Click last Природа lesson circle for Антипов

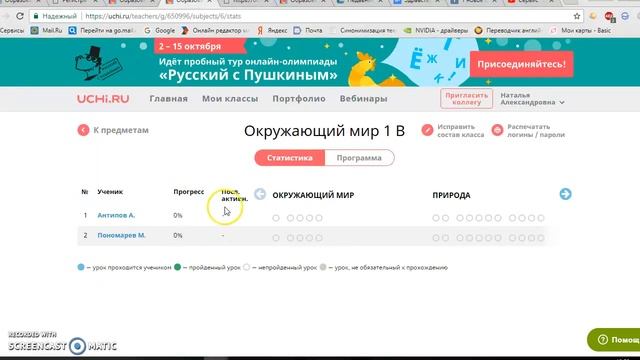tap(541, 218)
